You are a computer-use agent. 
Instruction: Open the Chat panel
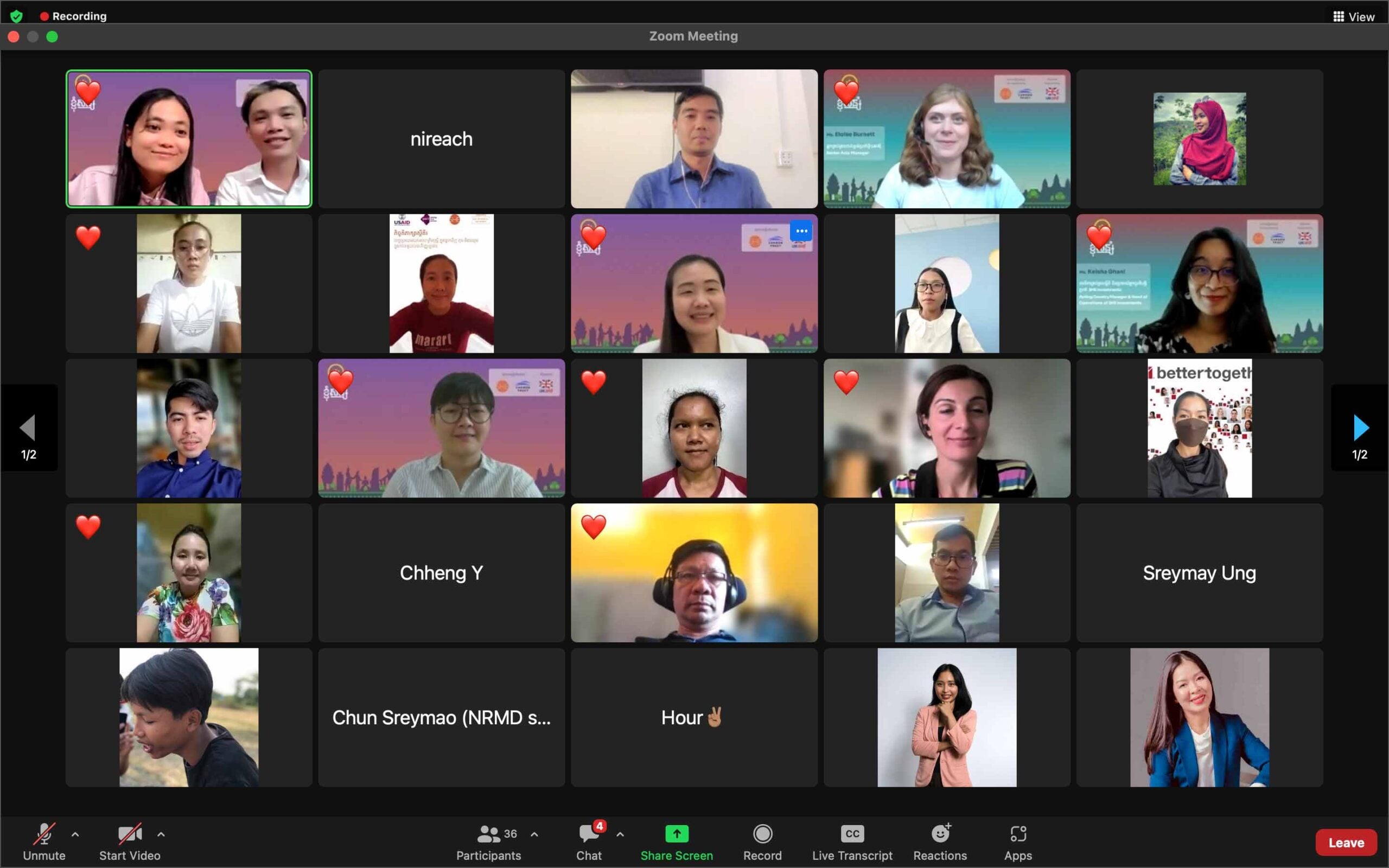tap(589, 841)
